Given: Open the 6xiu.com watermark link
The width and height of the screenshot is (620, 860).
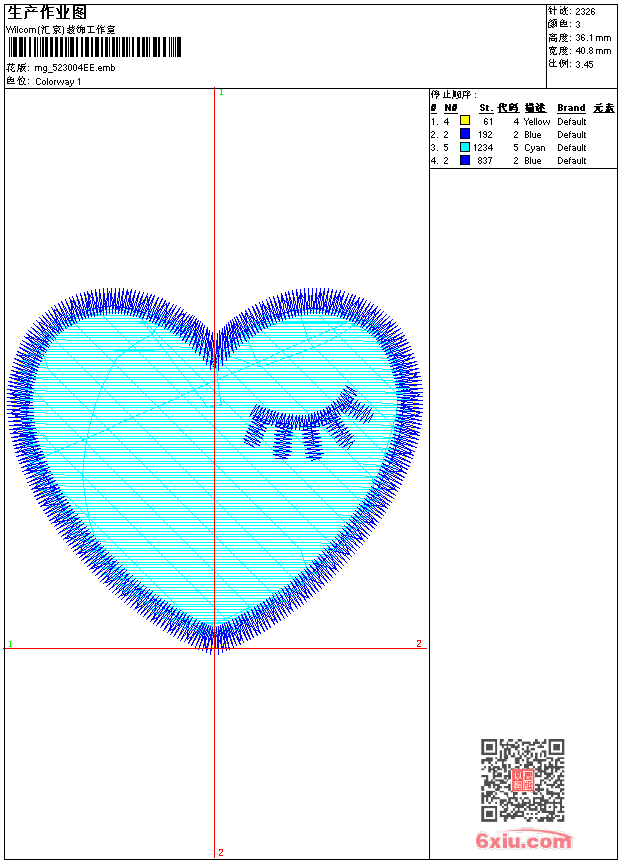Looking at the screenshot, I should (524, 841).
